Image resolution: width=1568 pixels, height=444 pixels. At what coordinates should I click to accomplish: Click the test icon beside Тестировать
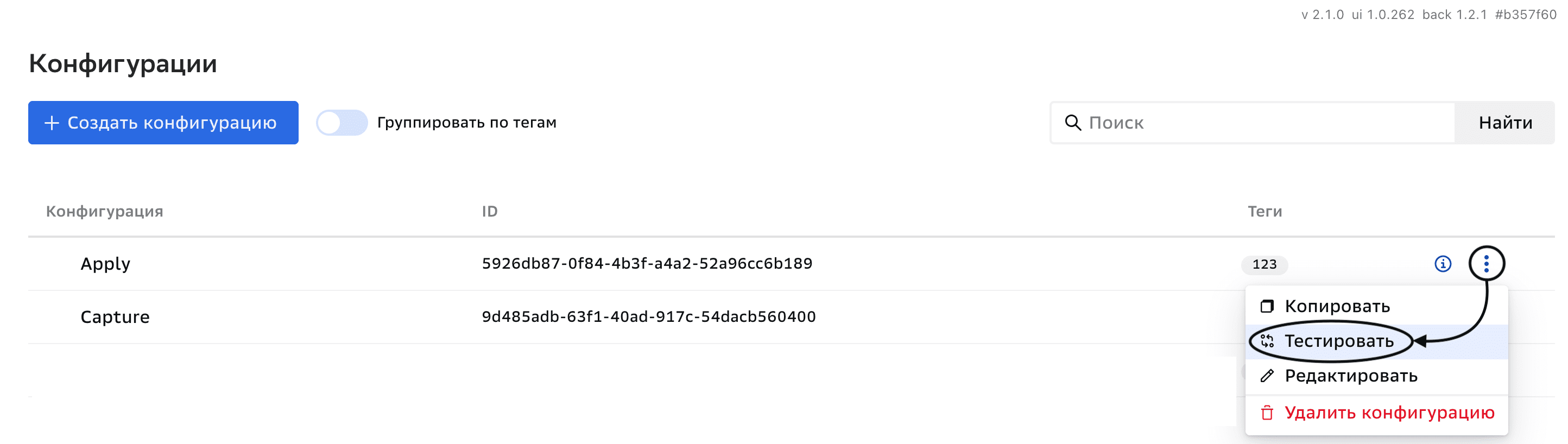coord(1267,341)
